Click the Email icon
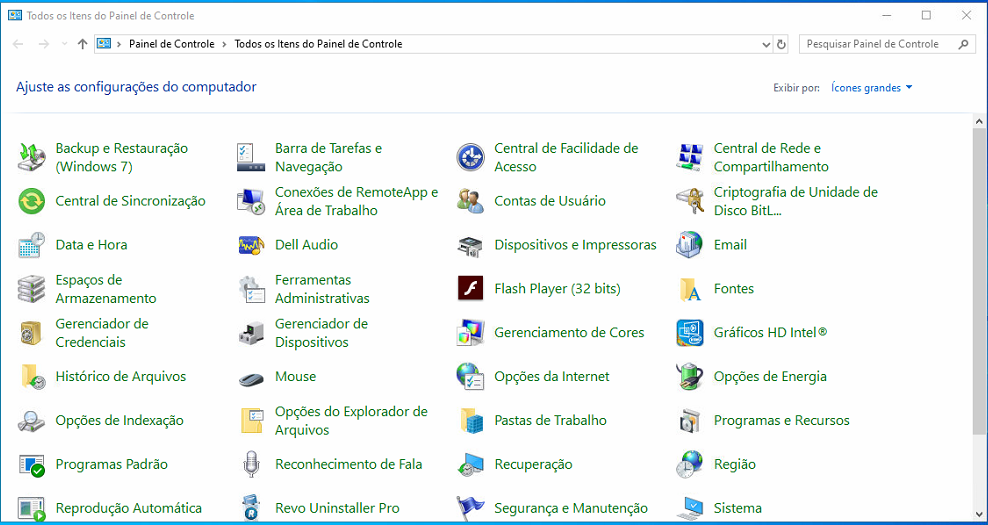The image size is (988, 525). tap(689, 245)
